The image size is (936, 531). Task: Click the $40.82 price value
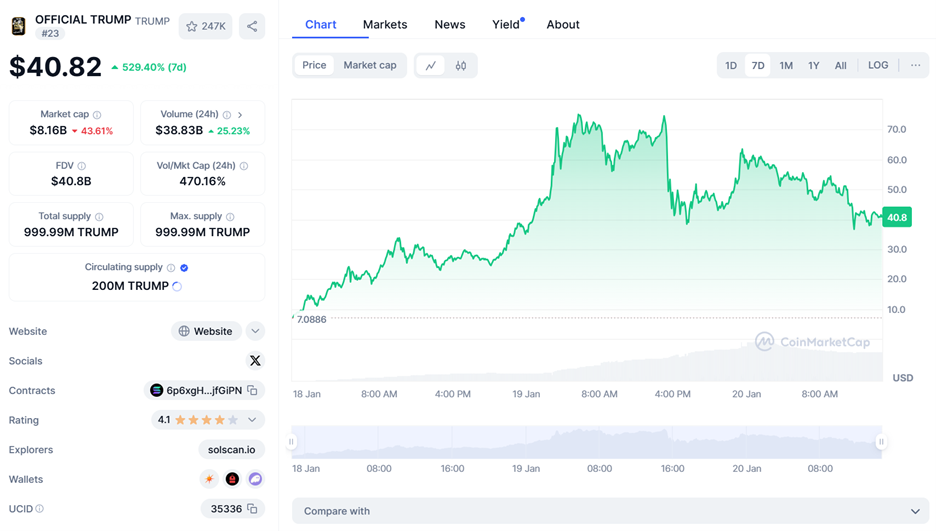55,66
